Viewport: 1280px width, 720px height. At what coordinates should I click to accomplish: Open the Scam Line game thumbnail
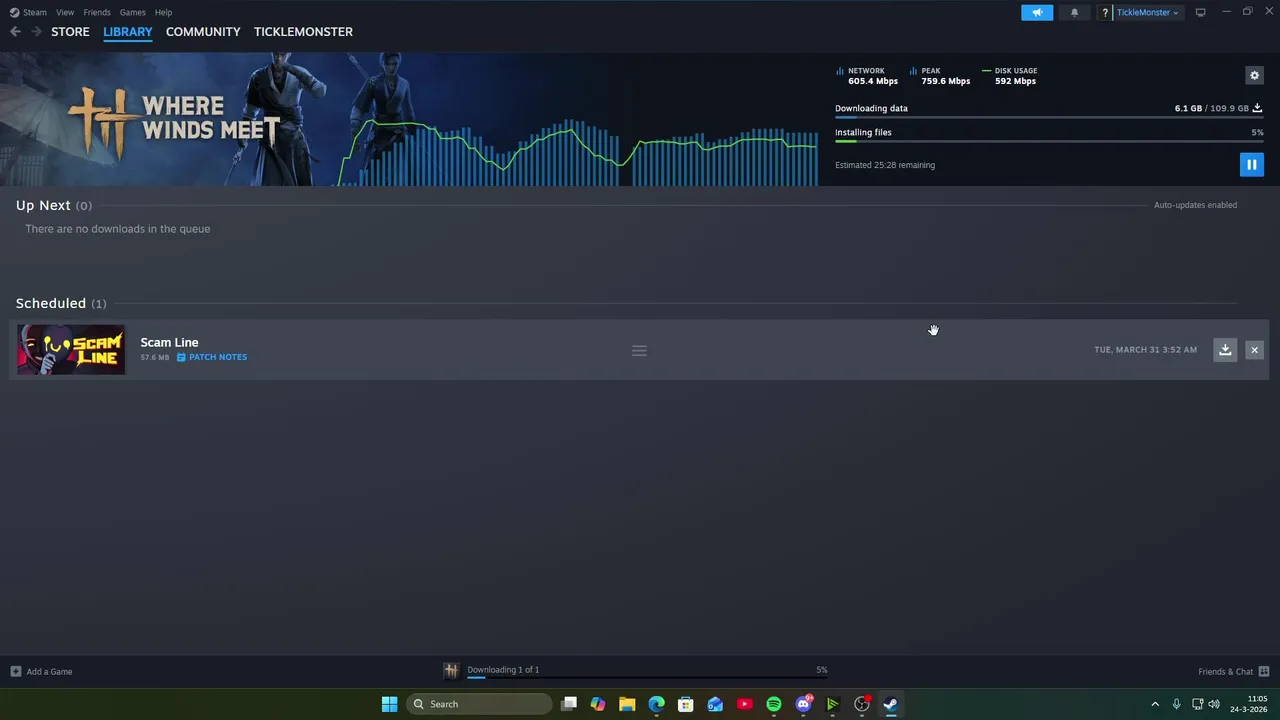[x=71, y=350]
